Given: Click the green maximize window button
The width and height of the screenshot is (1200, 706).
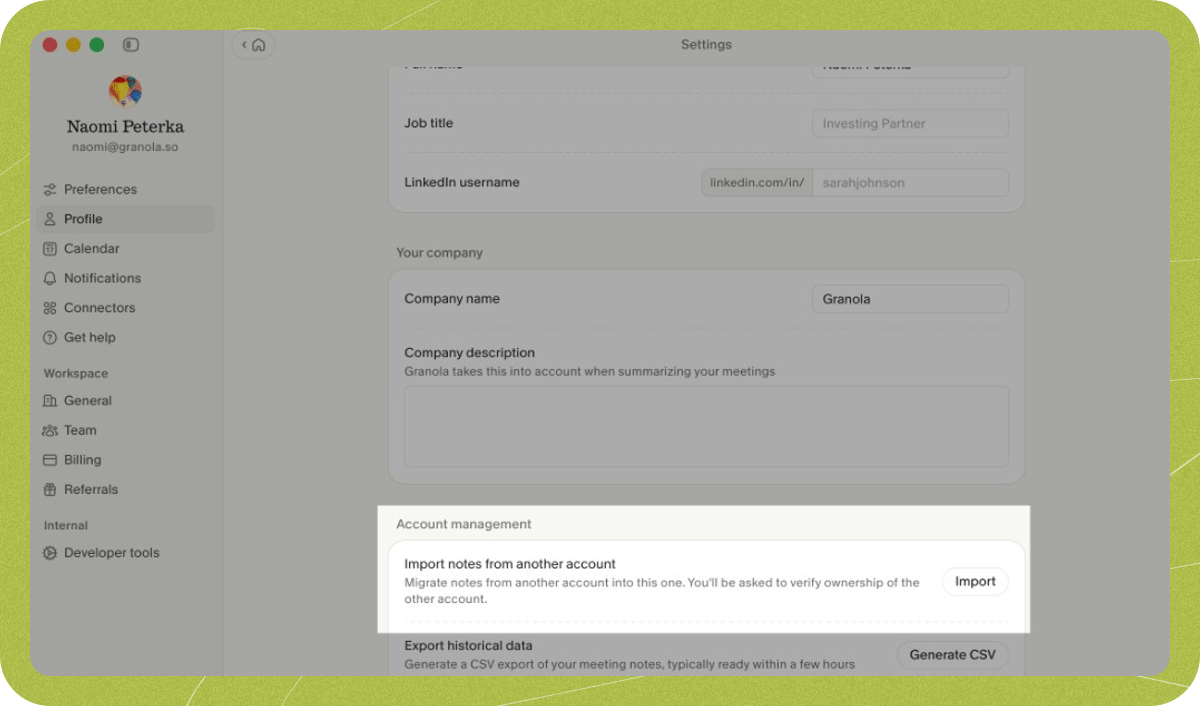Looking at the screenshot, I should tap(97, 45).
